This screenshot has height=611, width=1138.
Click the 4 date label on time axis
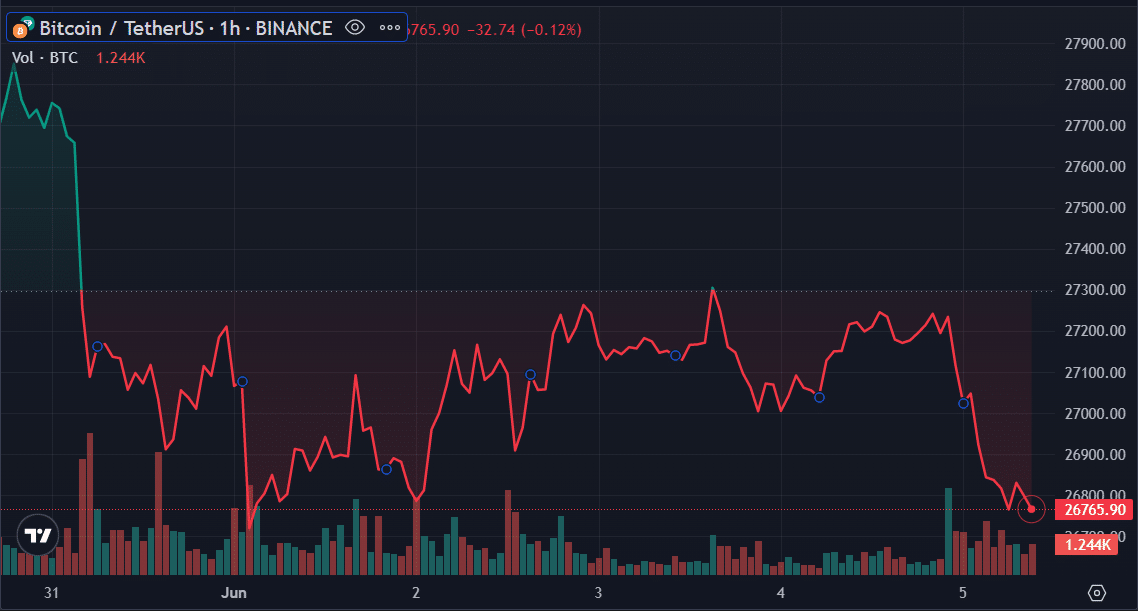pyautogui.click(x=780, y=593)
